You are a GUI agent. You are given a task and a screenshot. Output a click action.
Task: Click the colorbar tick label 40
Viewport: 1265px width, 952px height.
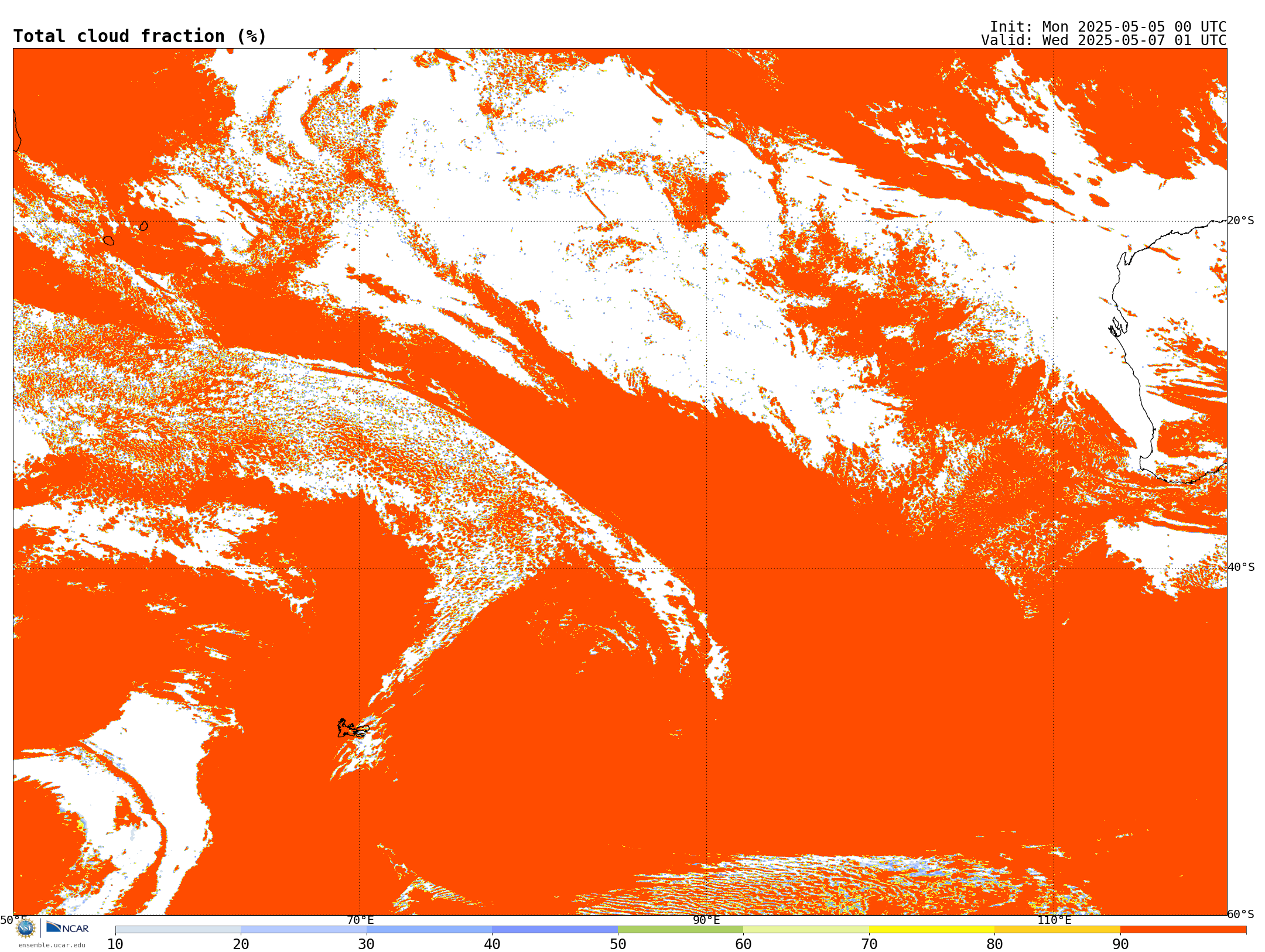tap(492, 944)
